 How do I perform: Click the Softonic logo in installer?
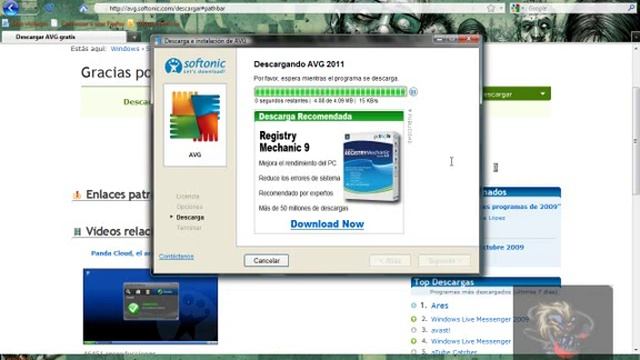[195, 65]
